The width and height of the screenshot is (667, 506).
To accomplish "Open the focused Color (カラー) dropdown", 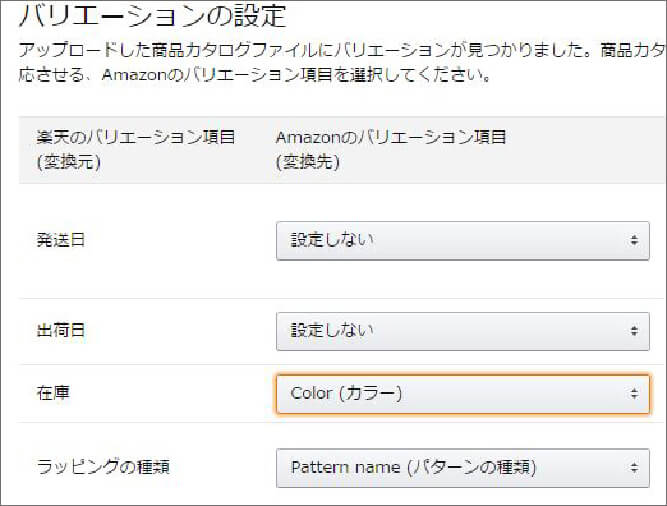I will [x=462, y=394].
